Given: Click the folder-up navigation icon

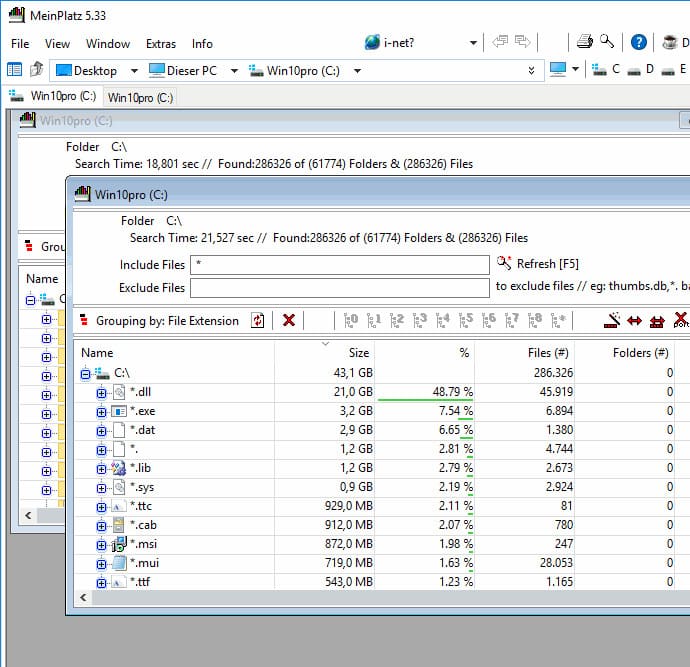Looking at the screenshot, I should click(x=37, y=70).
